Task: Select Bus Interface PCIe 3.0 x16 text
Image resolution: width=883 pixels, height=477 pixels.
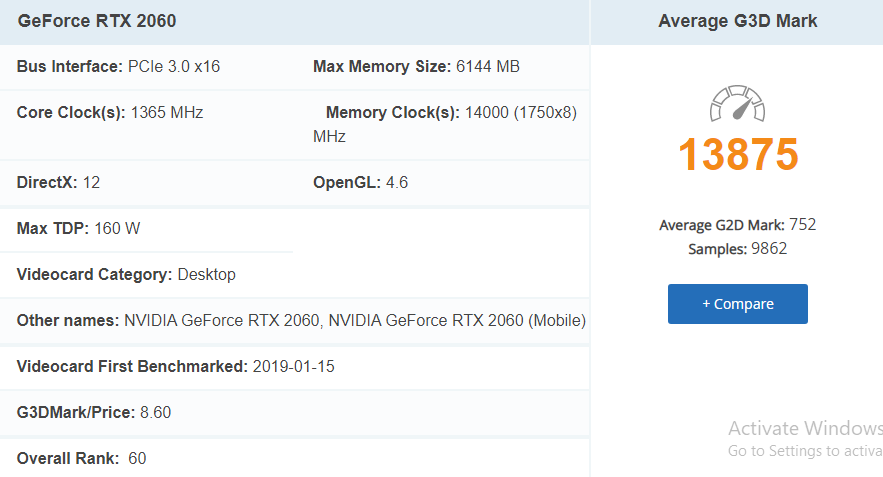Action: 118,66
